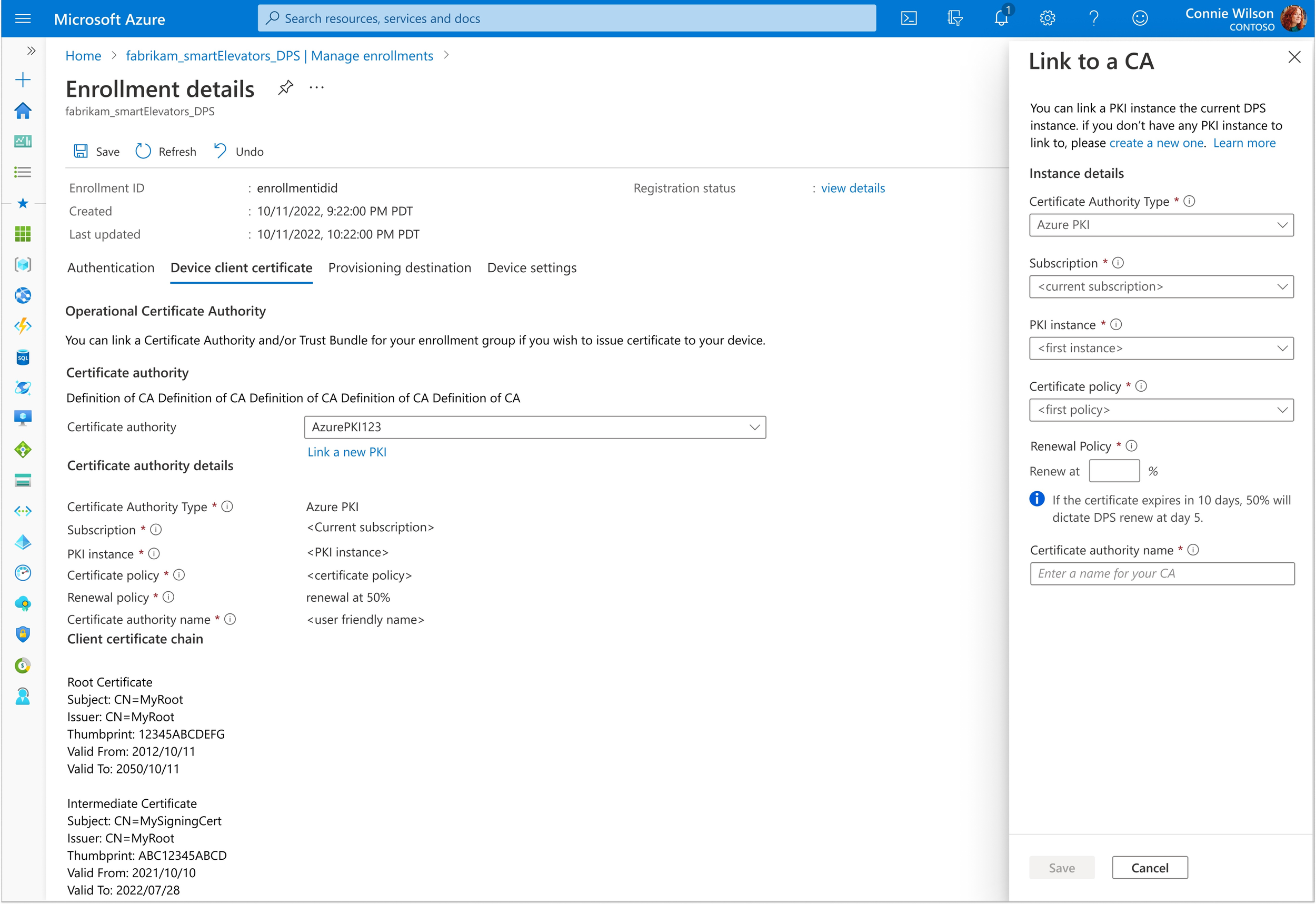1316x904 pixels.
Task: Close the Link to a CA panel
Action: pos(1294,57)
